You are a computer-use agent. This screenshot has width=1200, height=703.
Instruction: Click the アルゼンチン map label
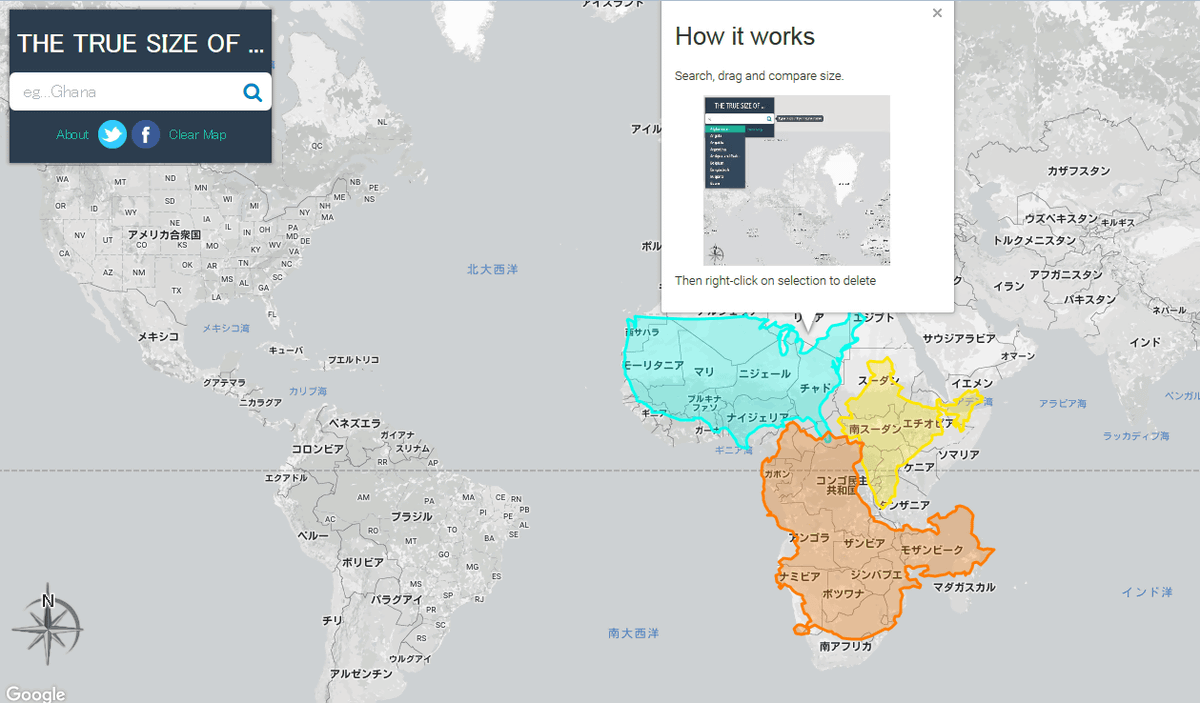[361, 674]
